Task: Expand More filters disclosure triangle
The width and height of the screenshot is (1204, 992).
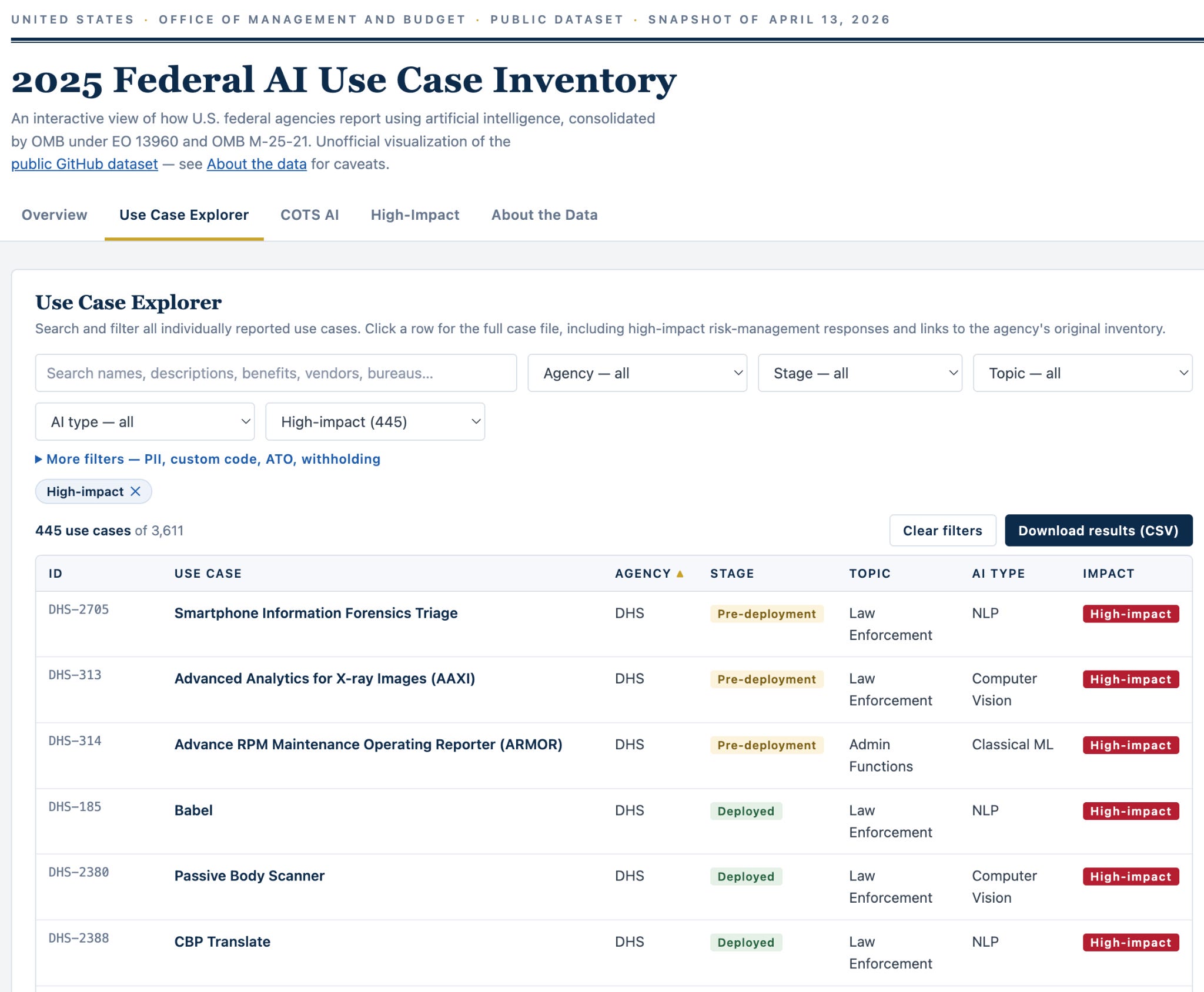Action: tap(39, 459)
